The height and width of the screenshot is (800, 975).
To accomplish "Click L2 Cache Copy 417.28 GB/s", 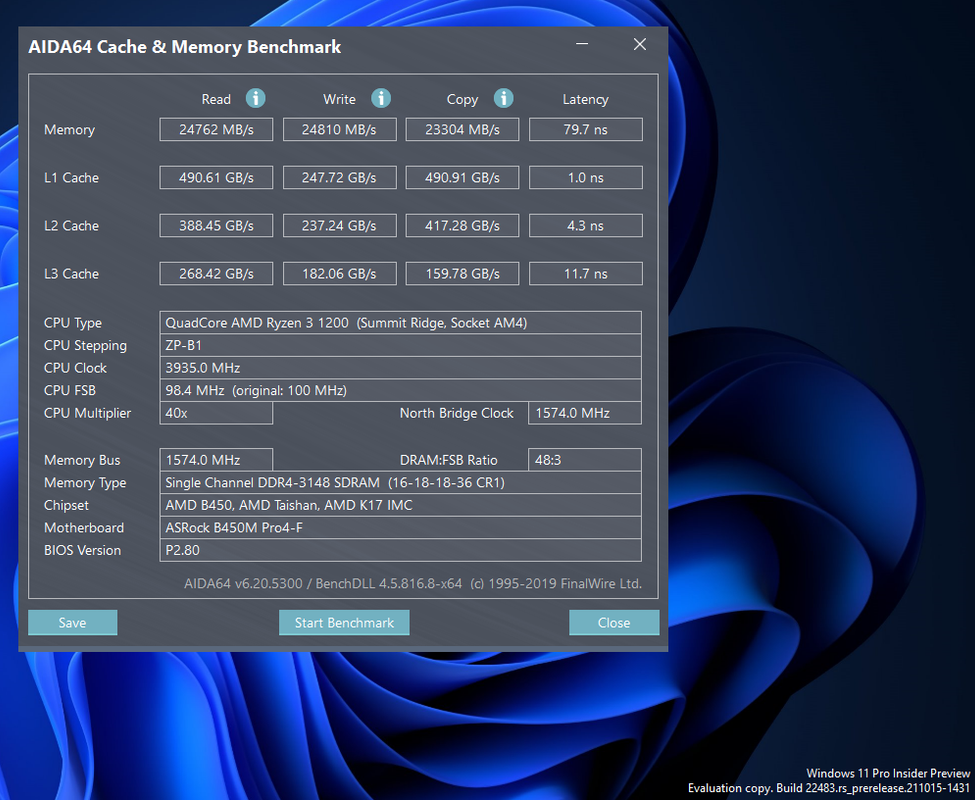I will click(x=462, y=226).
